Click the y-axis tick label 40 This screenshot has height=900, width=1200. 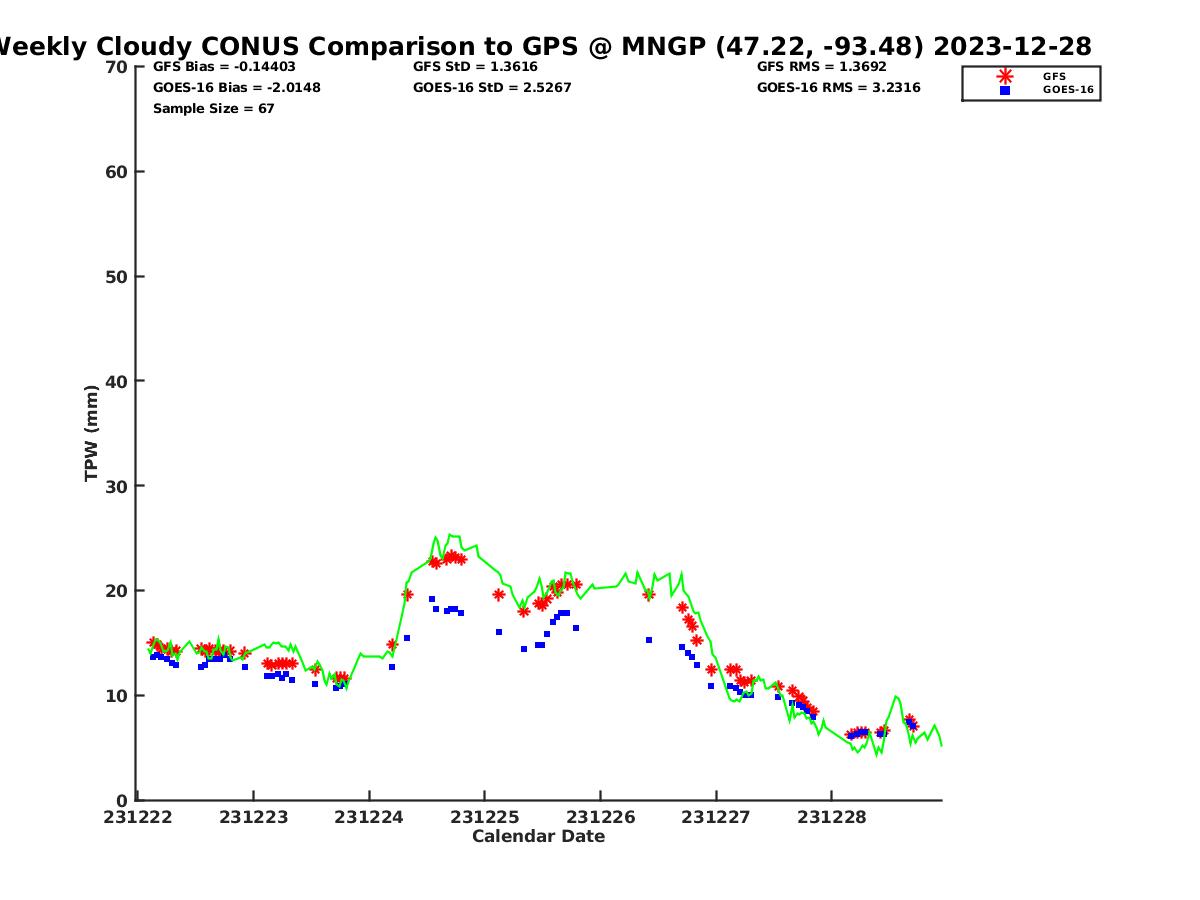tap(117, 381)
